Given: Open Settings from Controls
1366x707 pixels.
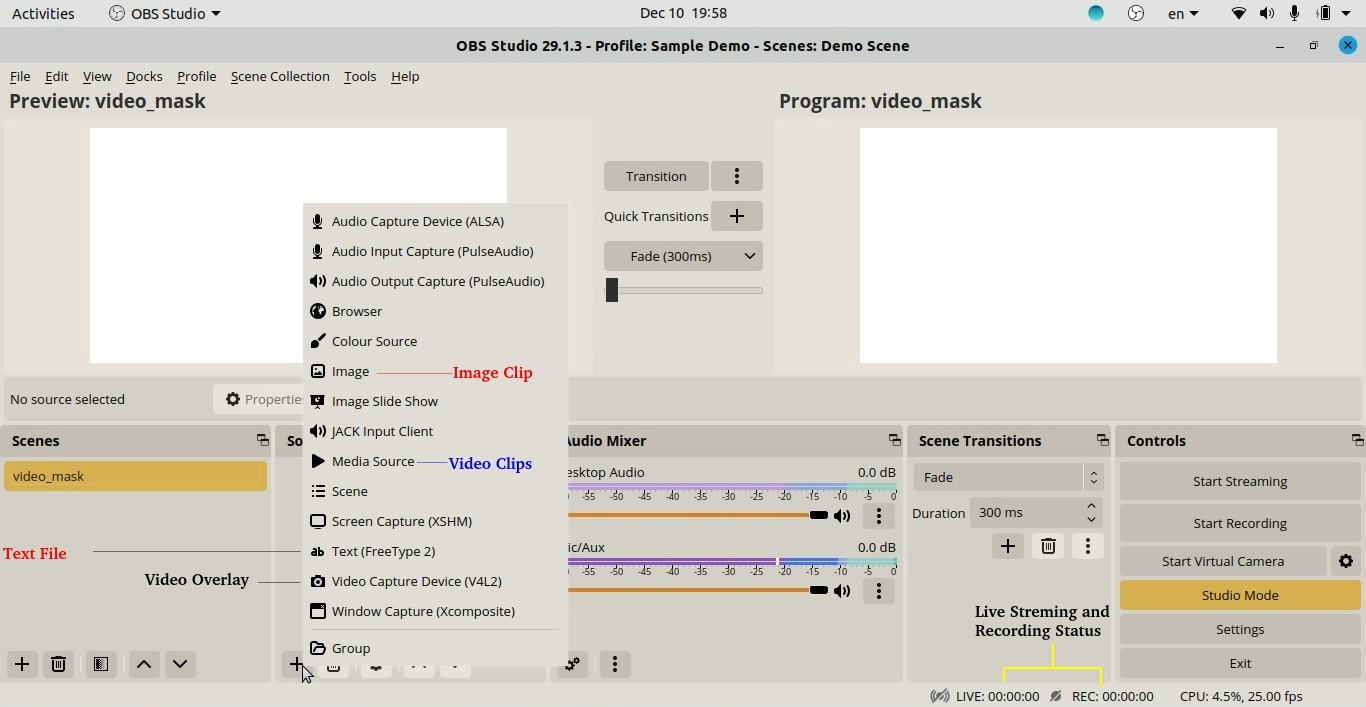Looking at the screenshot, I should point(1240,629).
